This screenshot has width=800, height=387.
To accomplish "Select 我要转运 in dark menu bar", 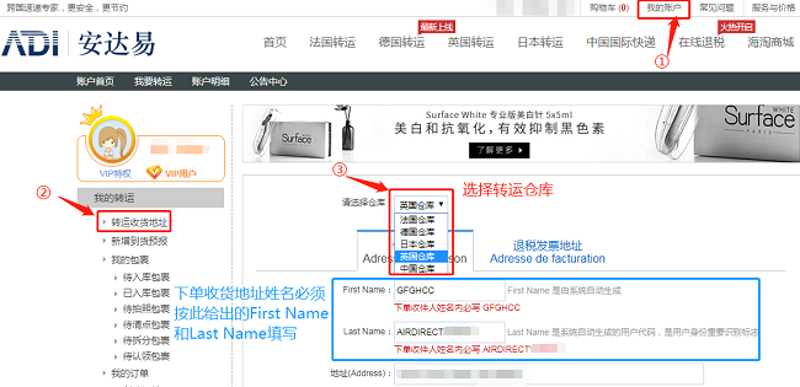I will (x=153, y=82).
